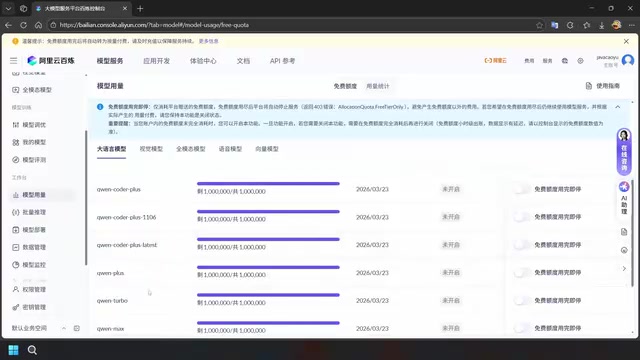Image resolution: width=640 pixels, height=360 pixels.
Task: Click the browser refresh button
Action: click(23, 25)
